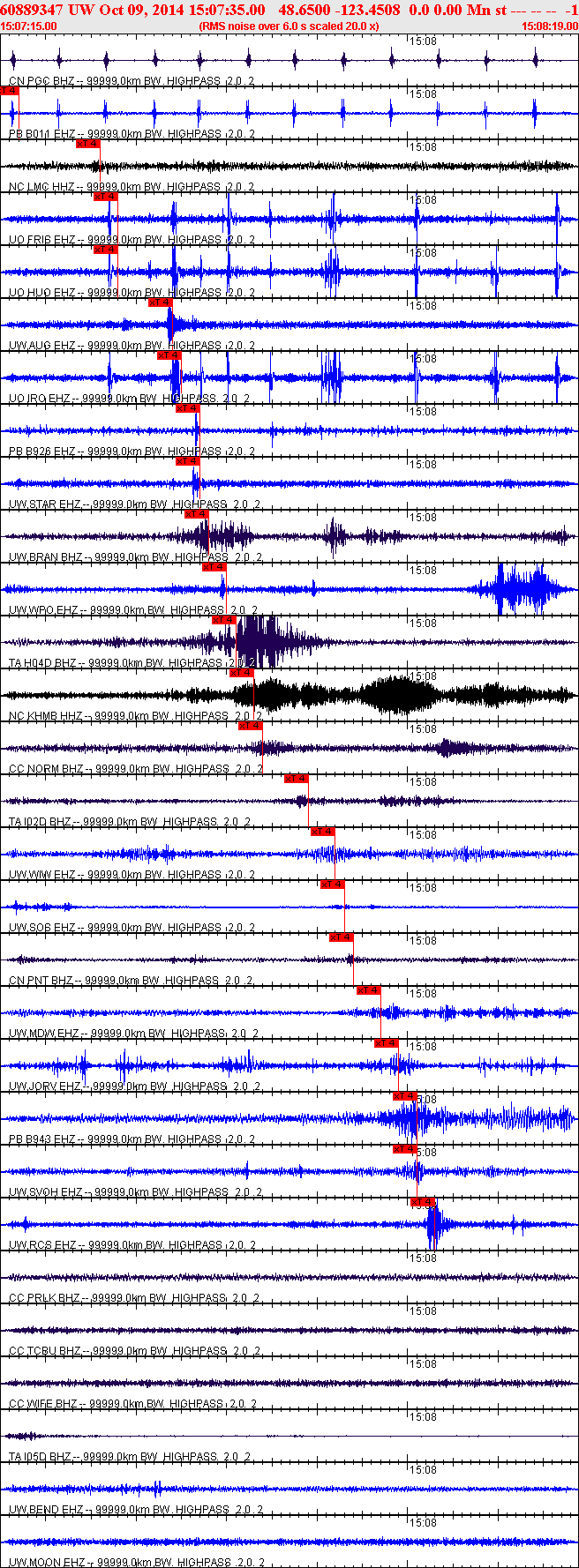Click the red pick marker on UO FRIB trace
579x1568 pixels.
pos(106,197)
